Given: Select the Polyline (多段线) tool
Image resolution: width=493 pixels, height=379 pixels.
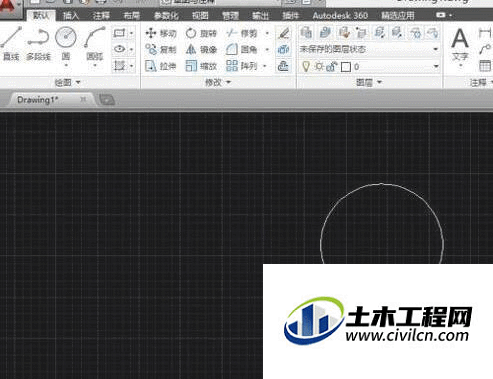Looking at the screenshot, I should coord(39,43).
